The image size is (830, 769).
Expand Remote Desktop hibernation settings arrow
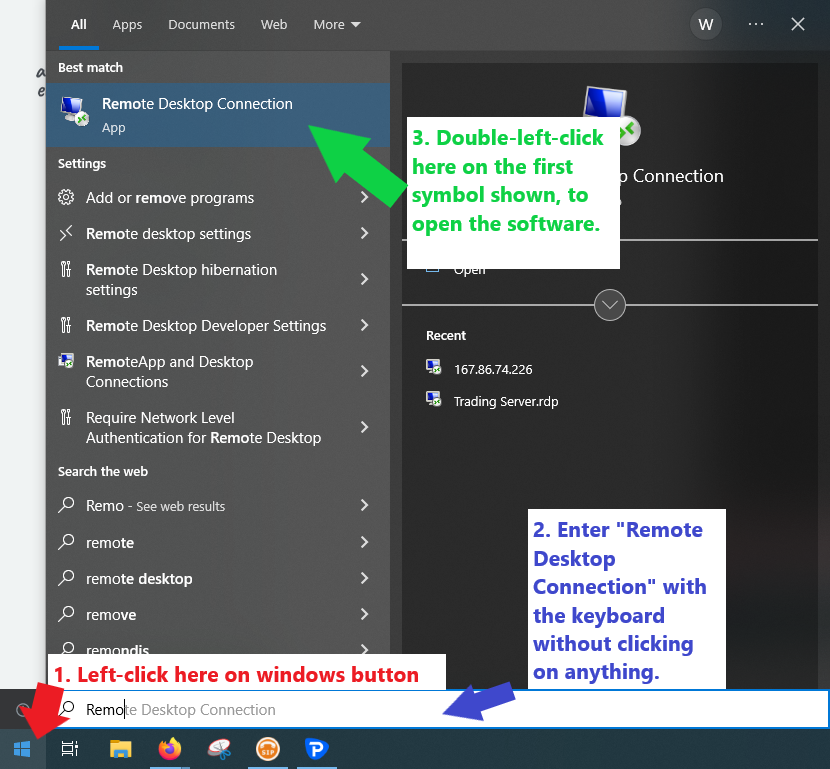[x=365, y=279]
